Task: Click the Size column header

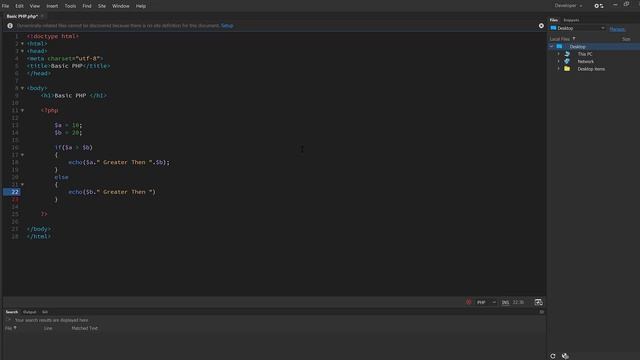Action: pyautogui.click(x=626, y=39)
